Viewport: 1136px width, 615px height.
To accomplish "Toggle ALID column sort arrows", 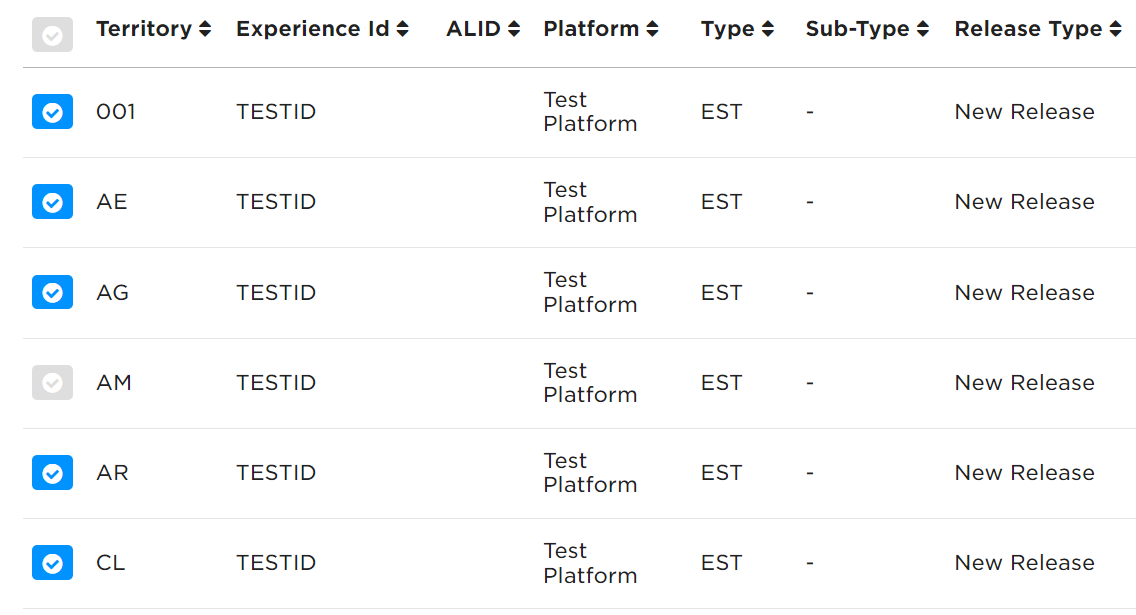I will 514,29.
